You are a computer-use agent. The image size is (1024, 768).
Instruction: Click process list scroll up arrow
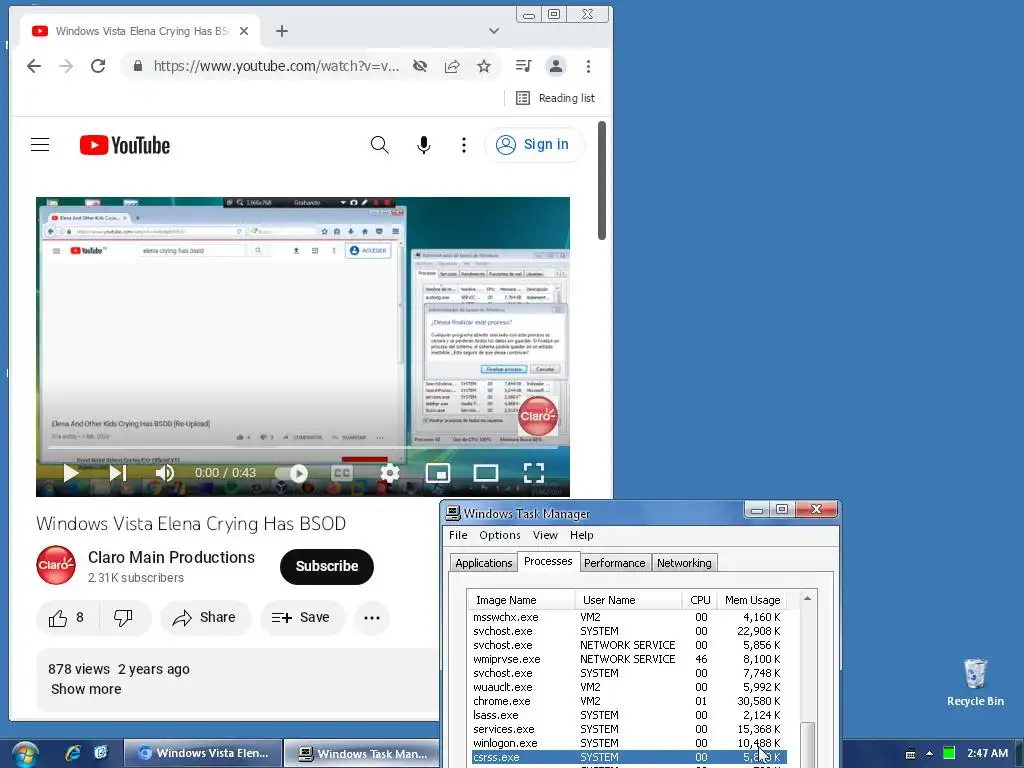[808, 599]
